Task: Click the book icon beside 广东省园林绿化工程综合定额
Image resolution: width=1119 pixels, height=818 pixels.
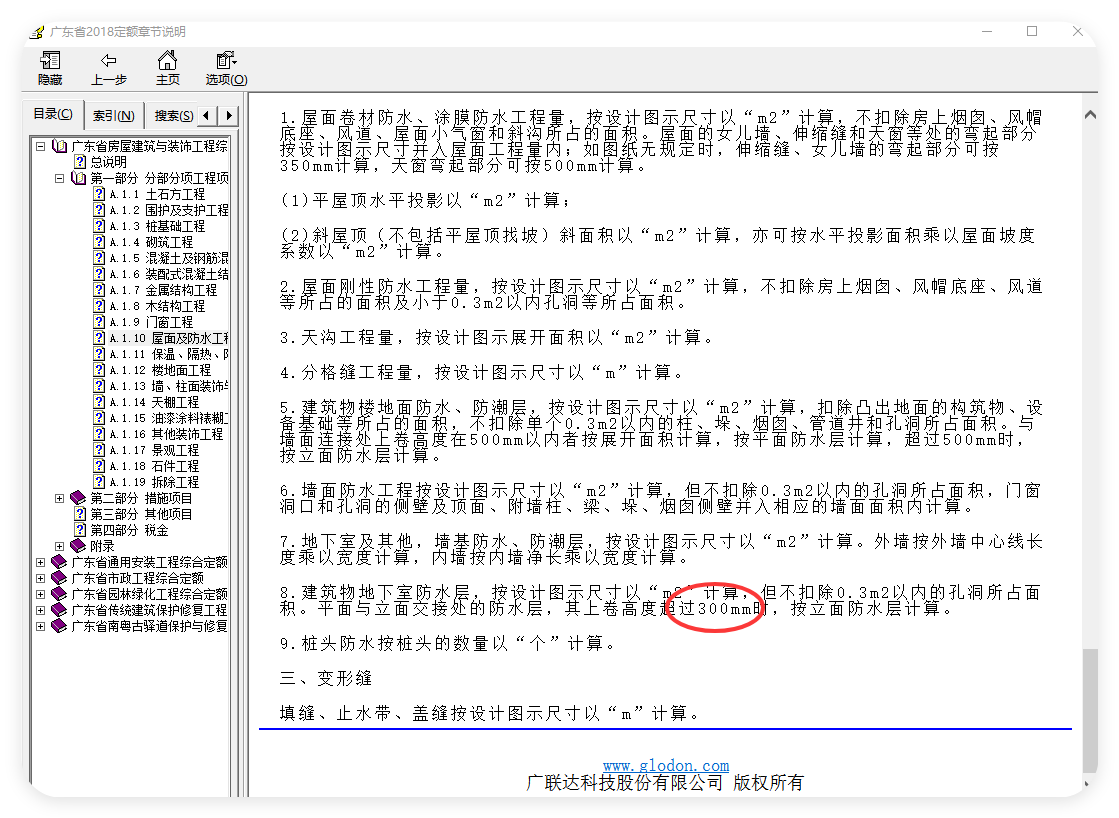Action: pos(60,594)
